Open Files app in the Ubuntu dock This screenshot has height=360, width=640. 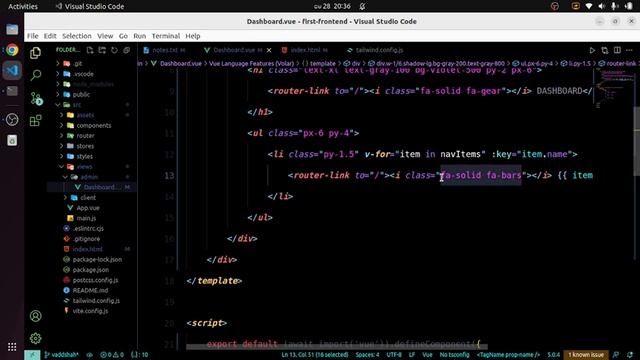pyautogui.click(x=12, y=29)
